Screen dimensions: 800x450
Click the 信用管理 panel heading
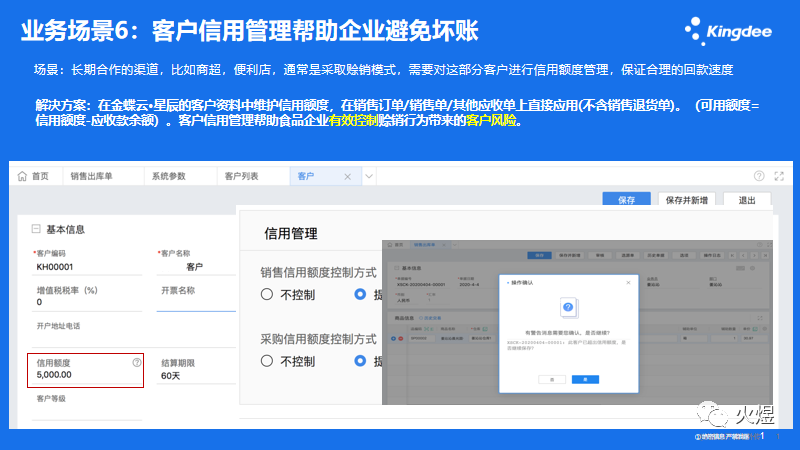[291, 234]
